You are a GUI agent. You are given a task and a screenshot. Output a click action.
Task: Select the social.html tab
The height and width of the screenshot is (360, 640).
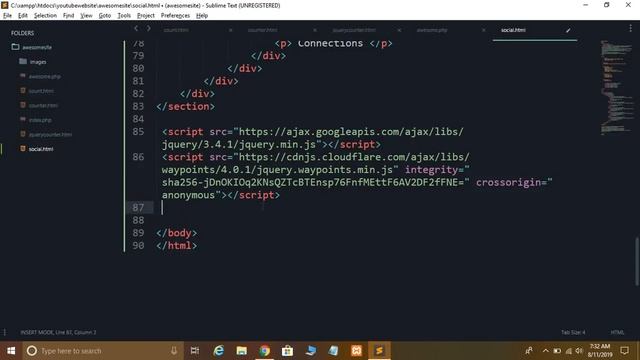513,30
